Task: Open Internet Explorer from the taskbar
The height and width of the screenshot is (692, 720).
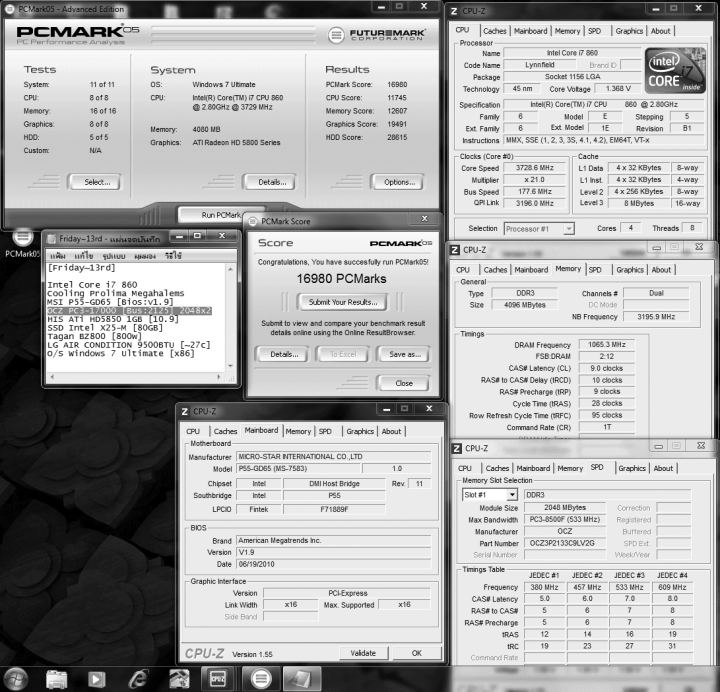Action: point(138,679)
